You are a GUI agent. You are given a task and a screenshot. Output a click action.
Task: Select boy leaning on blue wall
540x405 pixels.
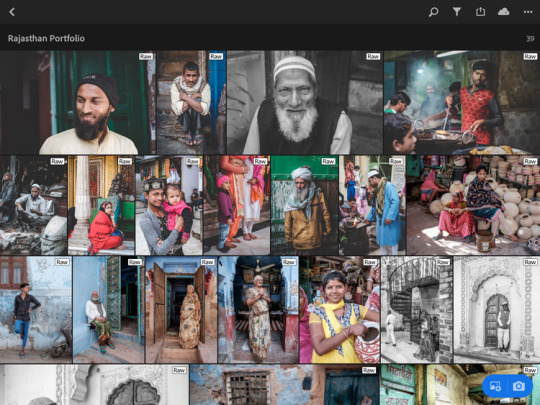pos(36,310)
